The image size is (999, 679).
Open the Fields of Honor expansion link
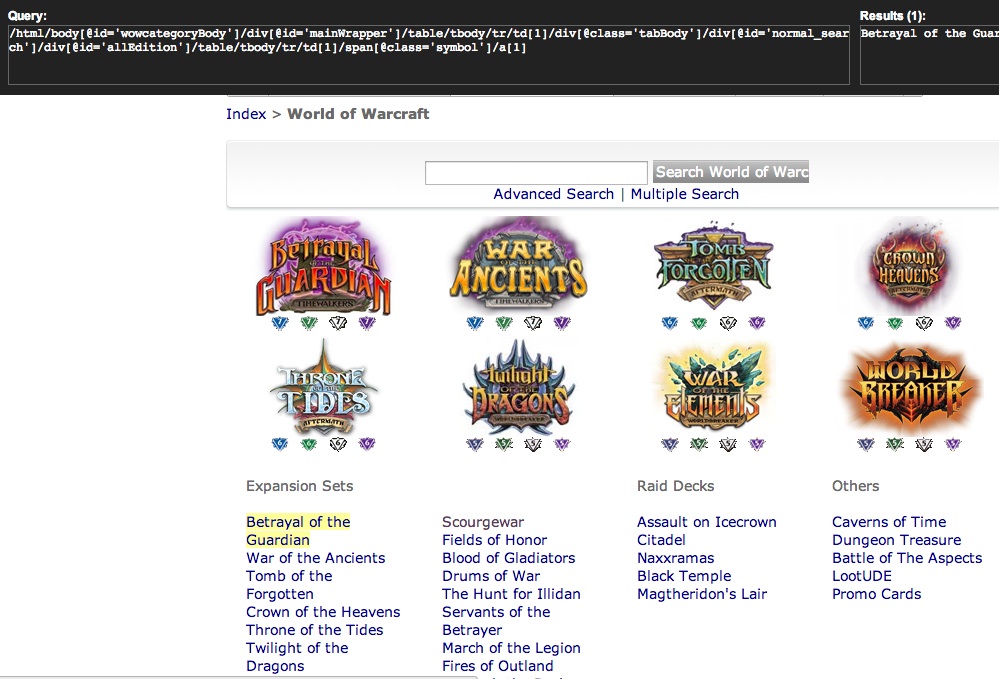point(494,540)
